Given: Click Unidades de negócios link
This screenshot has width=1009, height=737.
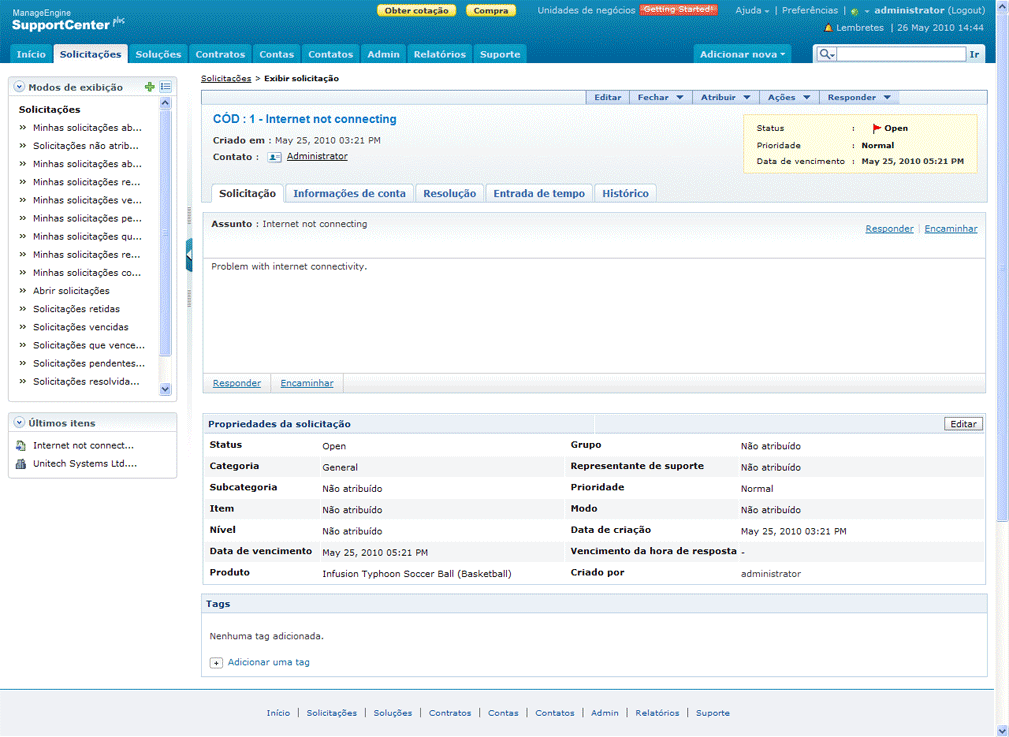Looking at the screenshot, I should (586, 11).
